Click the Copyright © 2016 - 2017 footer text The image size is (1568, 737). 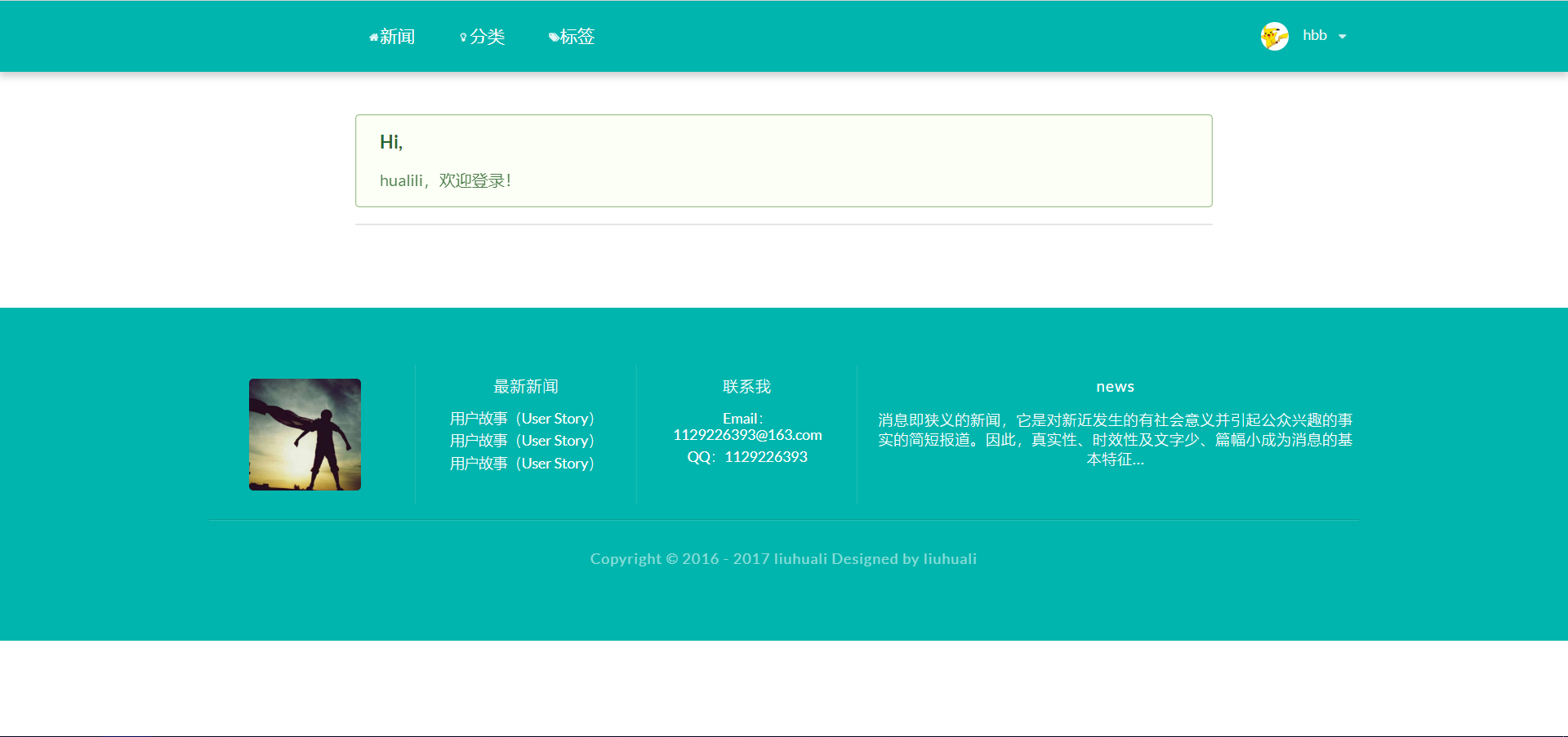783,559
